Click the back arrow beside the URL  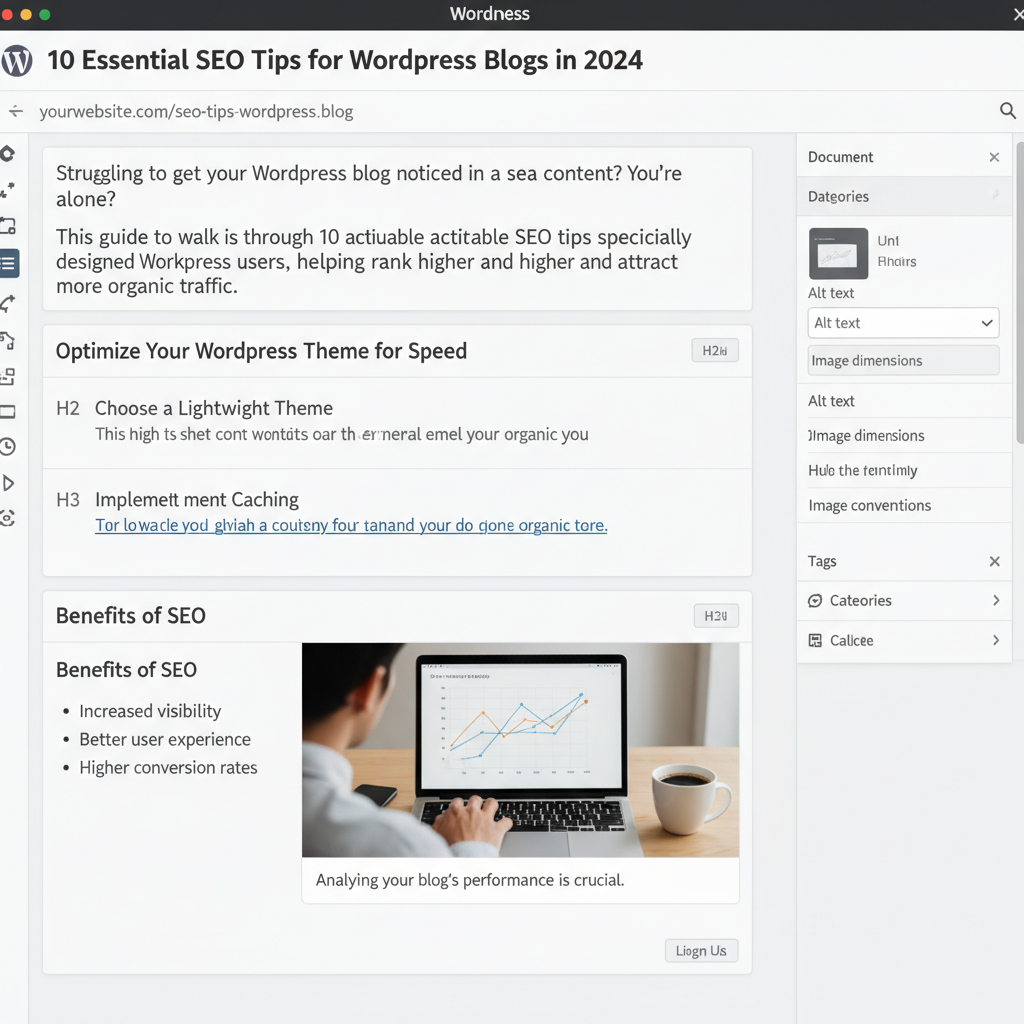(x=15, y=111)
